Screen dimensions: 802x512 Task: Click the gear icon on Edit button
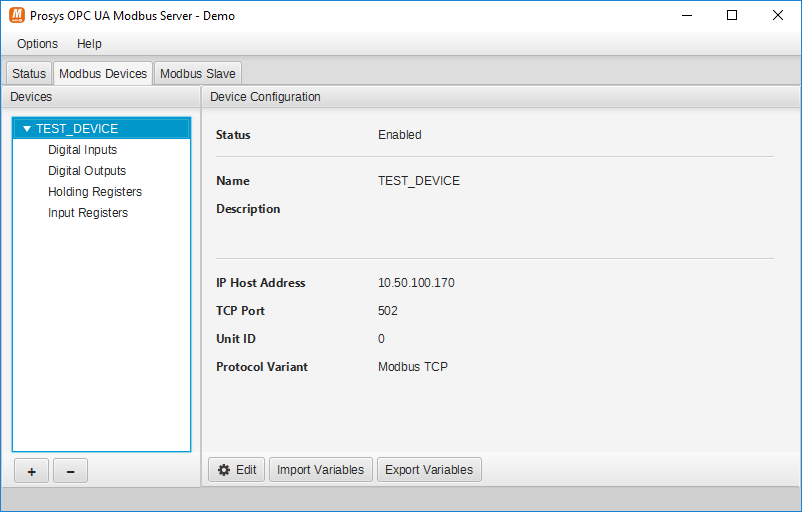[224, 470]
